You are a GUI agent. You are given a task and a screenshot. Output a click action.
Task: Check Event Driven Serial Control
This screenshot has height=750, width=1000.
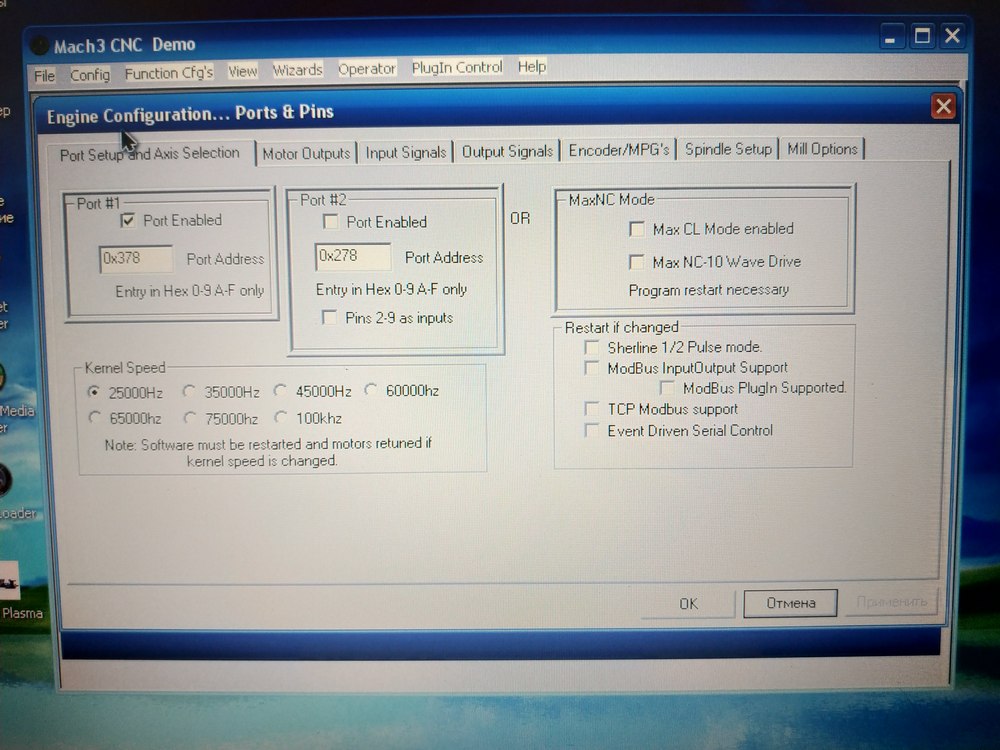[x=591, y=430]
